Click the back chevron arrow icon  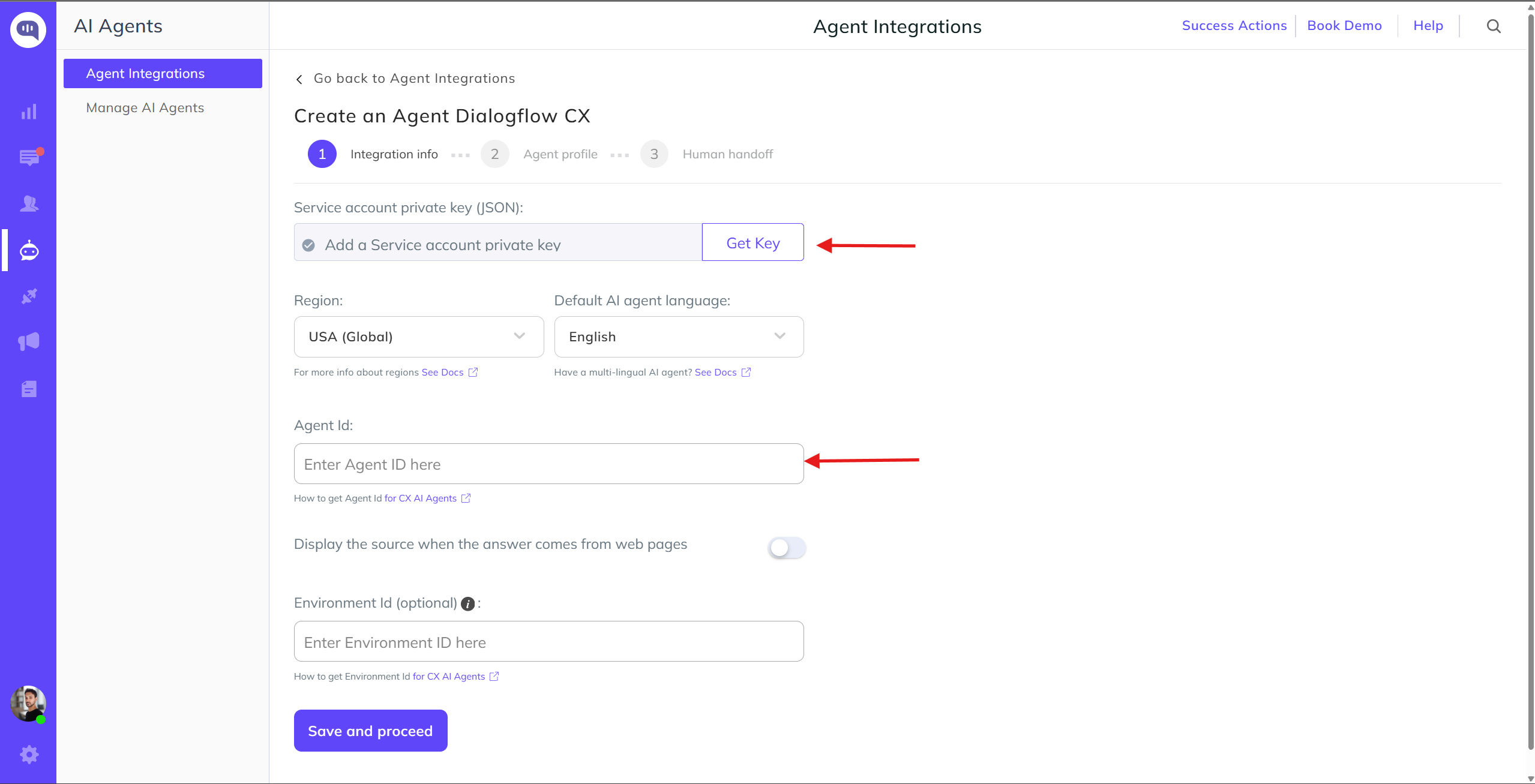click(299, 79)
